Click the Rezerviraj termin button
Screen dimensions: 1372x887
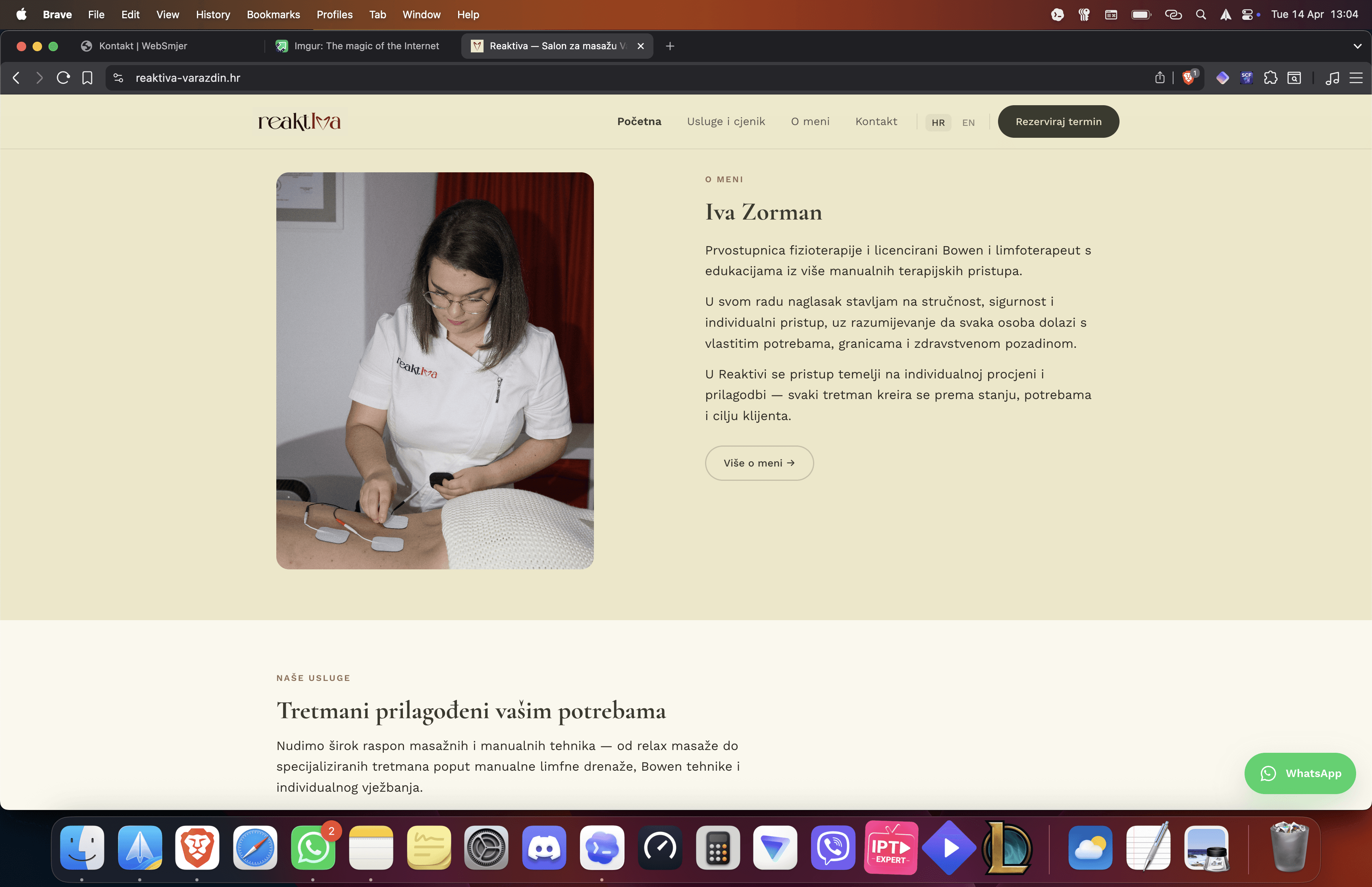1058,121
